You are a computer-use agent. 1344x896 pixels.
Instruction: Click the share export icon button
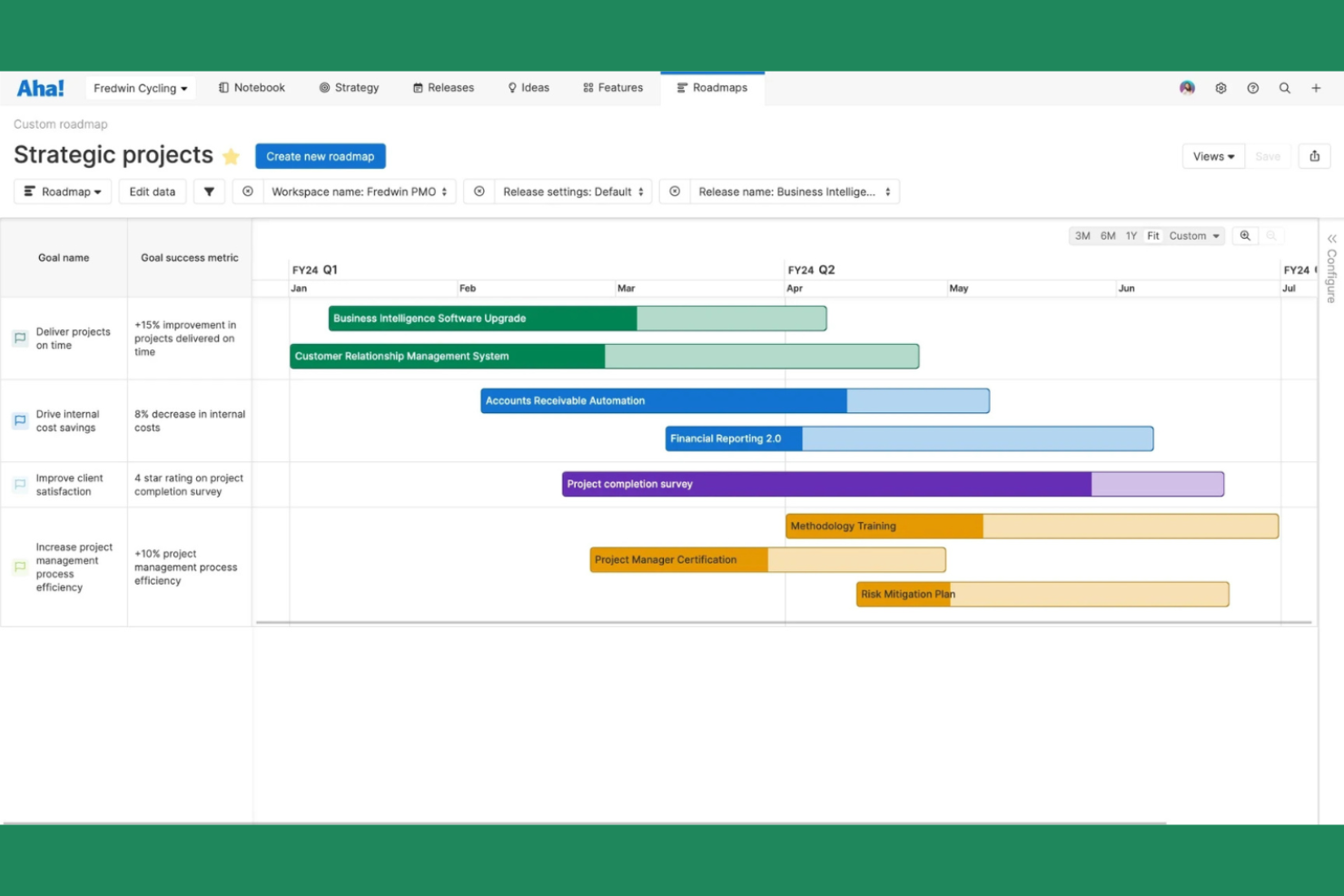point(1314,156)
